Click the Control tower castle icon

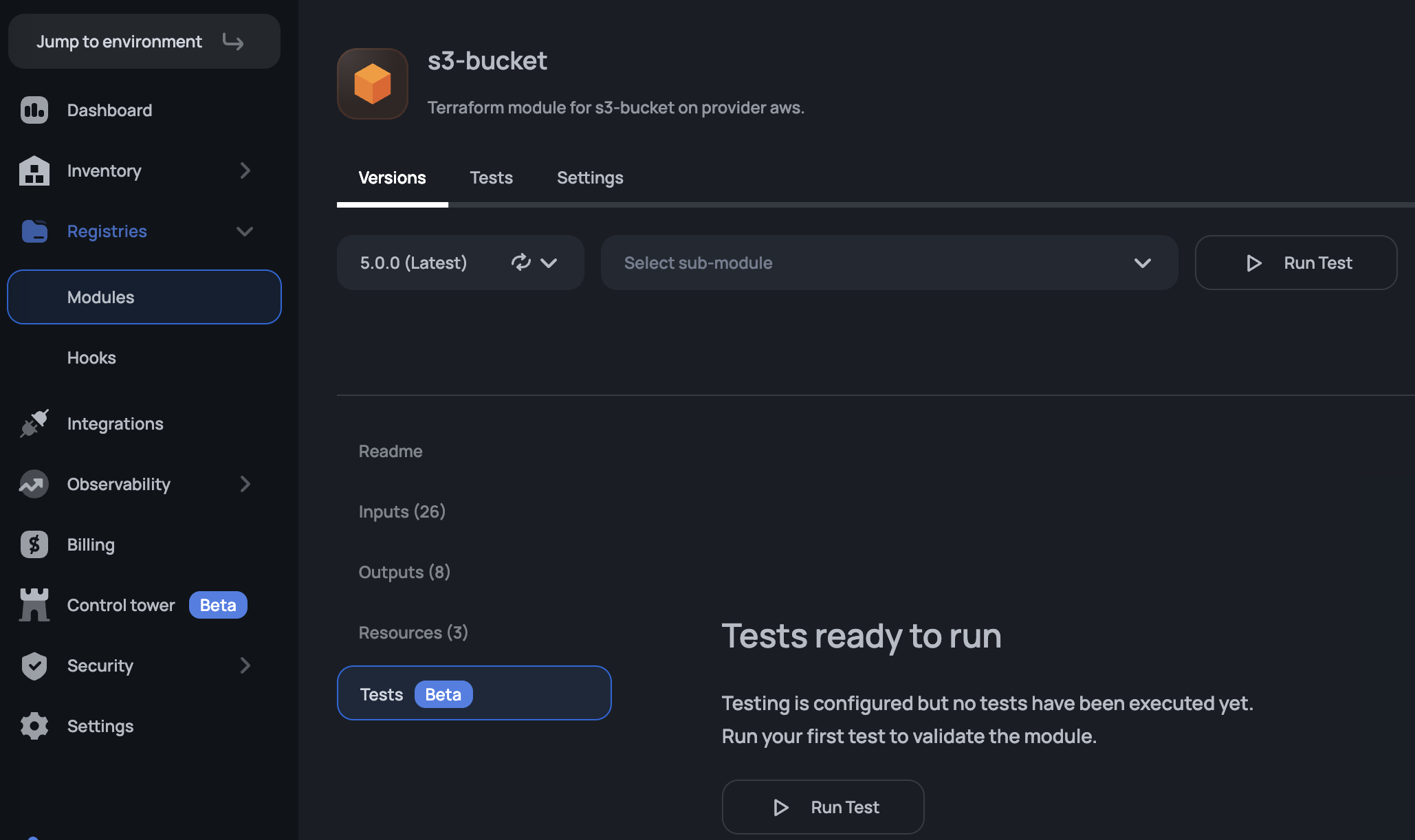tap(34, 605)
